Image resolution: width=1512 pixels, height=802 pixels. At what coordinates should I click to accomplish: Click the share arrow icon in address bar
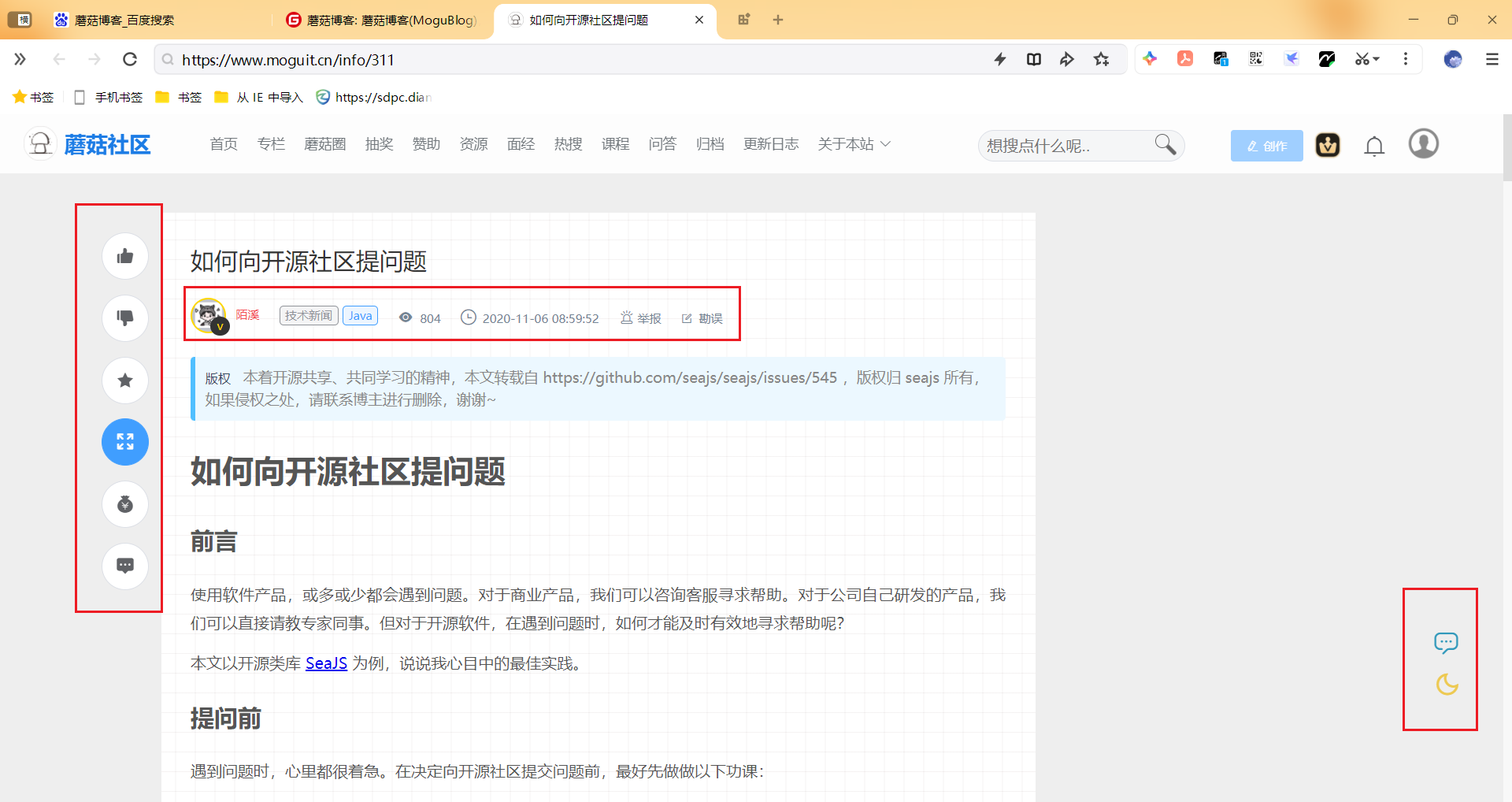[1067, 59]
